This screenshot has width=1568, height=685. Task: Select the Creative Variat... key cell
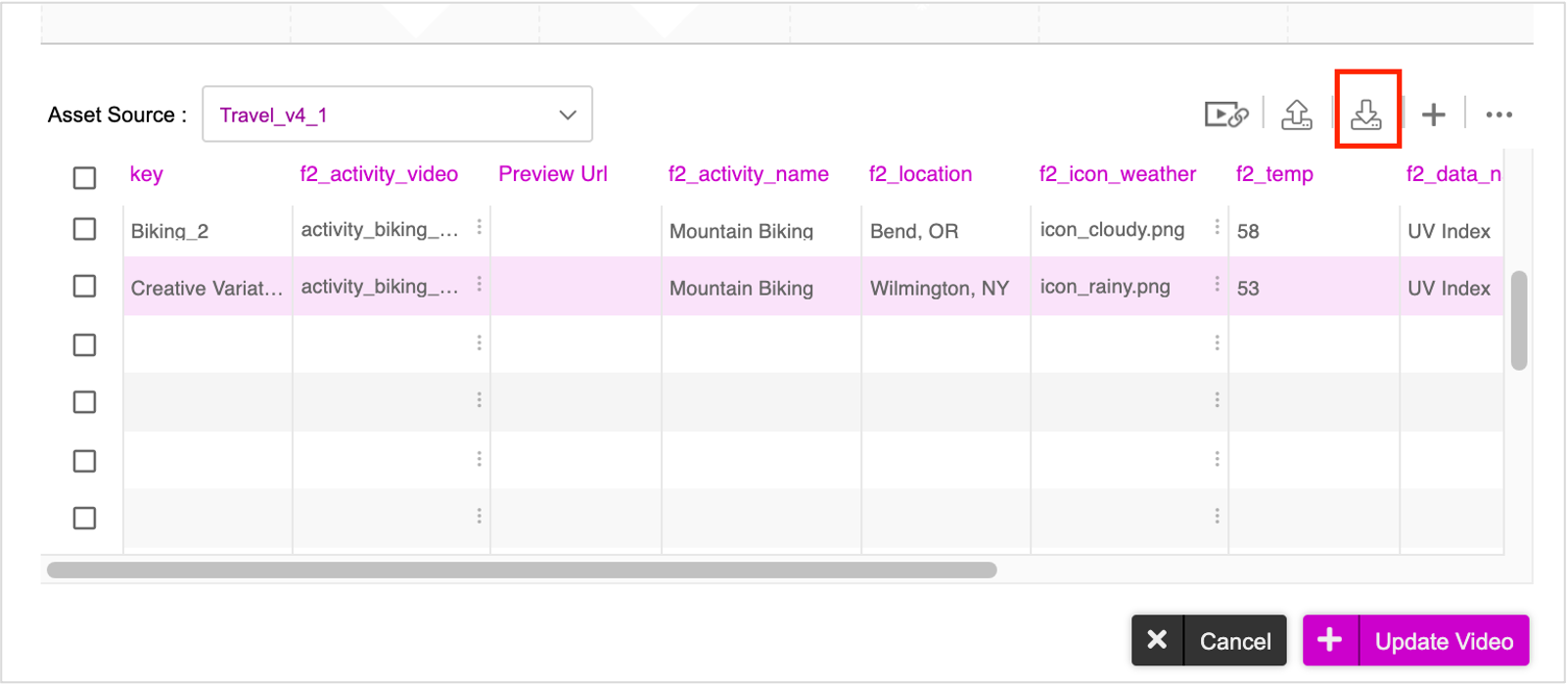tap(208, 288)
